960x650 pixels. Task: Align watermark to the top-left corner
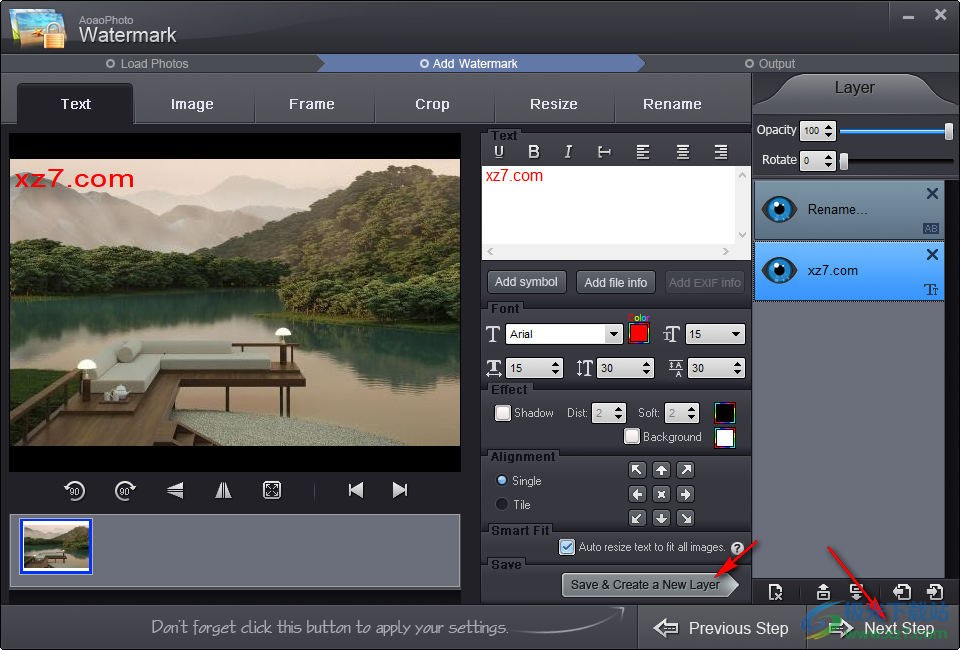pos(637,470)
